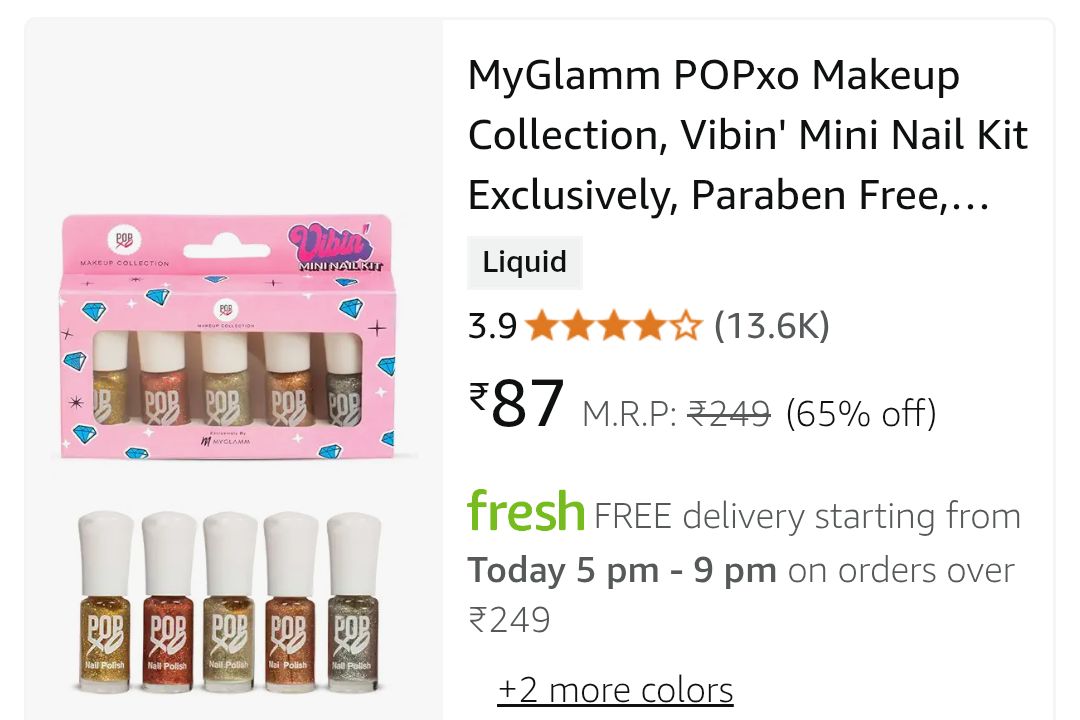Click the +2 more colors link
The height and width of the screenshot is (720, 1080).
tap(615, 690)
